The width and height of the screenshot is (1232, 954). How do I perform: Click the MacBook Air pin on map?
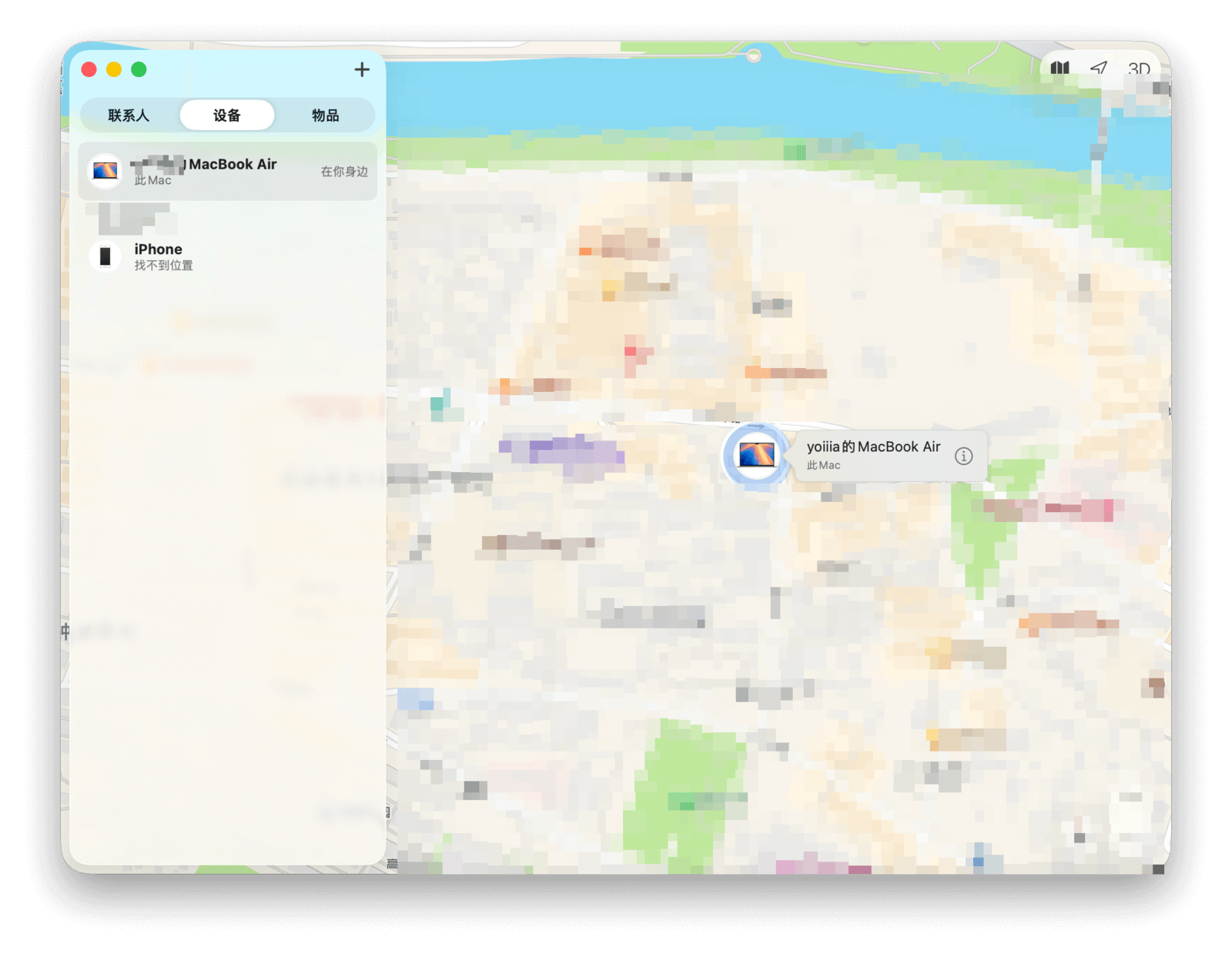click(756, 455)
